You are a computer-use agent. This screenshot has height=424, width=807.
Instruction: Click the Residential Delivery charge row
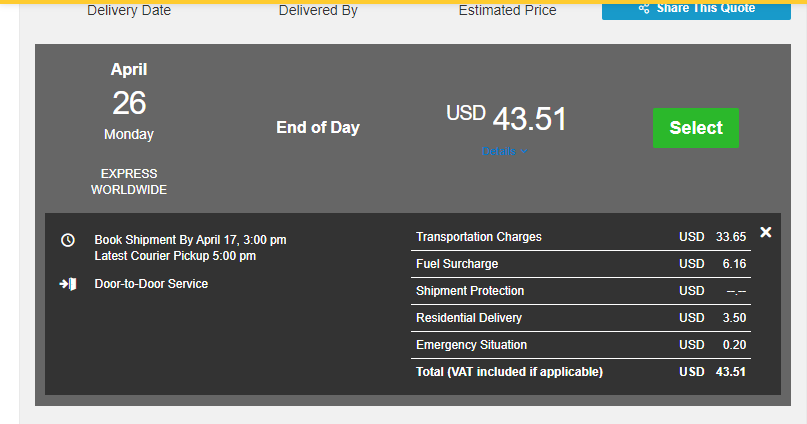coord(581,318)
